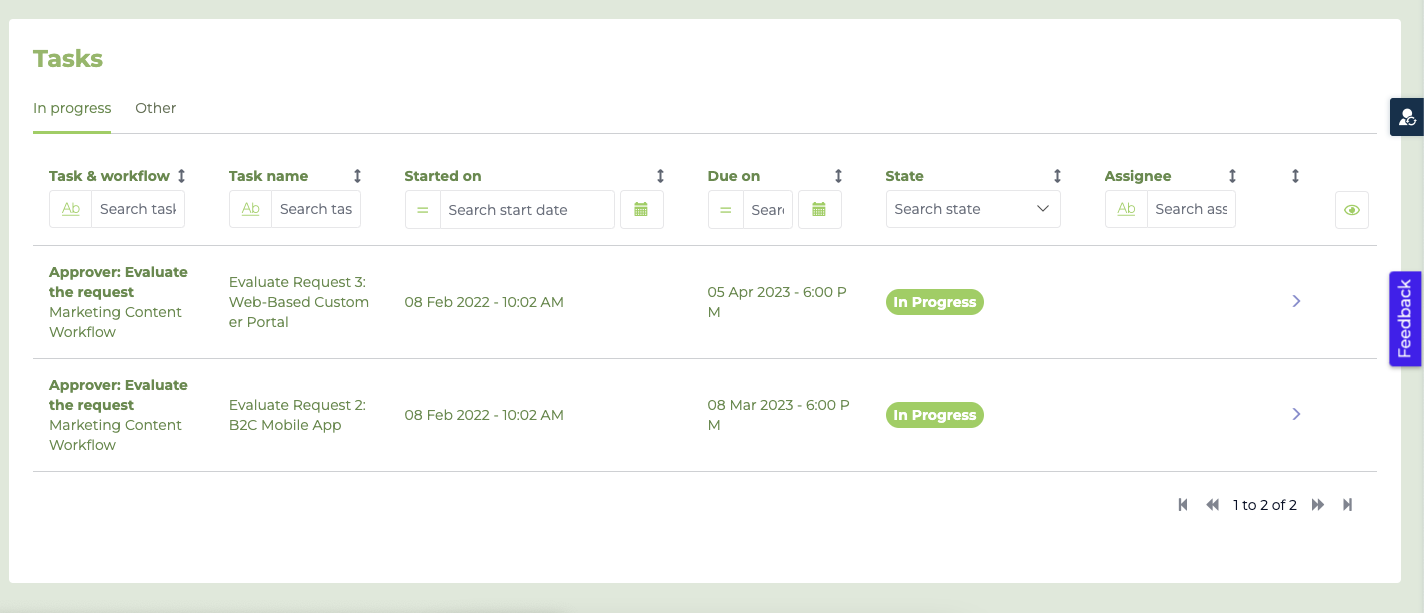This screenshot has height=613, width=1424.
Task: Go to first page of results
Action: click(1183, 505)
